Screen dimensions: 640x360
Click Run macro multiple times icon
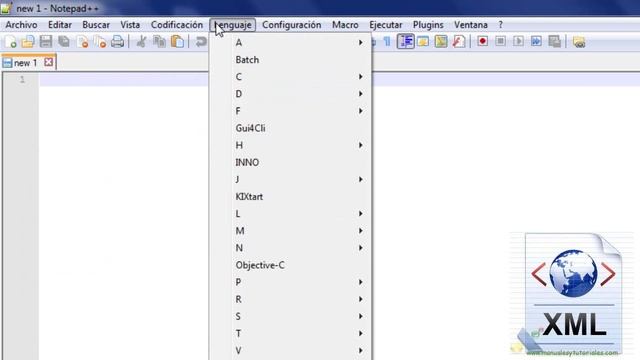[x=536, y=41]
